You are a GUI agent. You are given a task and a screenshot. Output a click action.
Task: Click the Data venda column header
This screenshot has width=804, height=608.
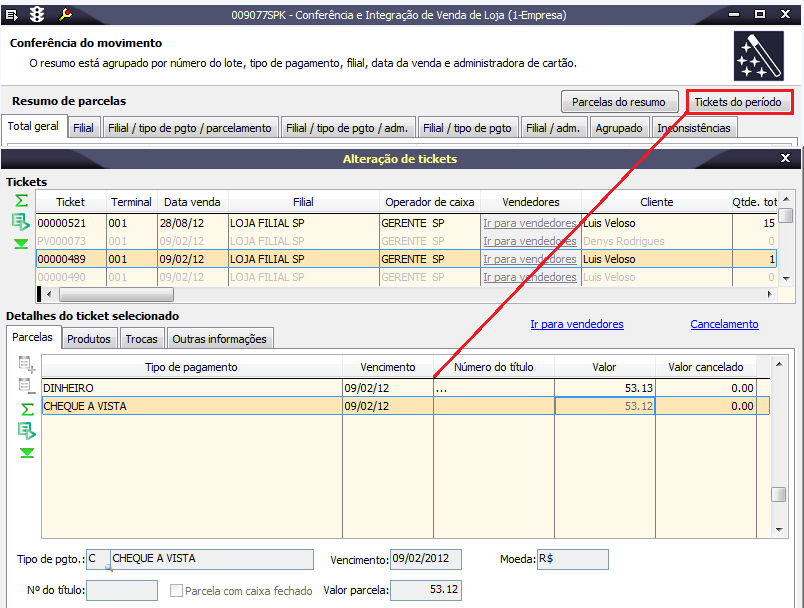point(192,202)
